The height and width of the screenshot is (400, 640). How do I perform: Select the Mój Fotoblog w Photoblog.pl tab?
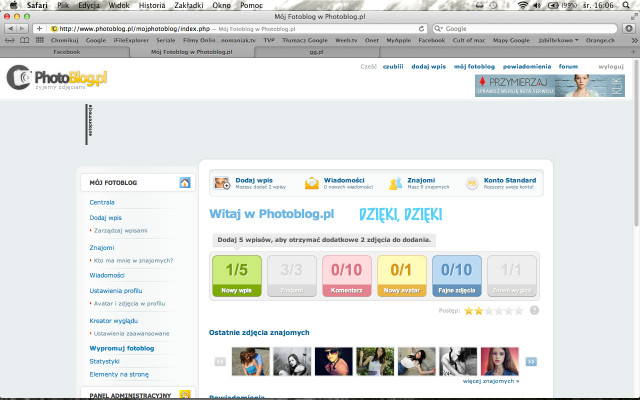(x=192, y=52)
